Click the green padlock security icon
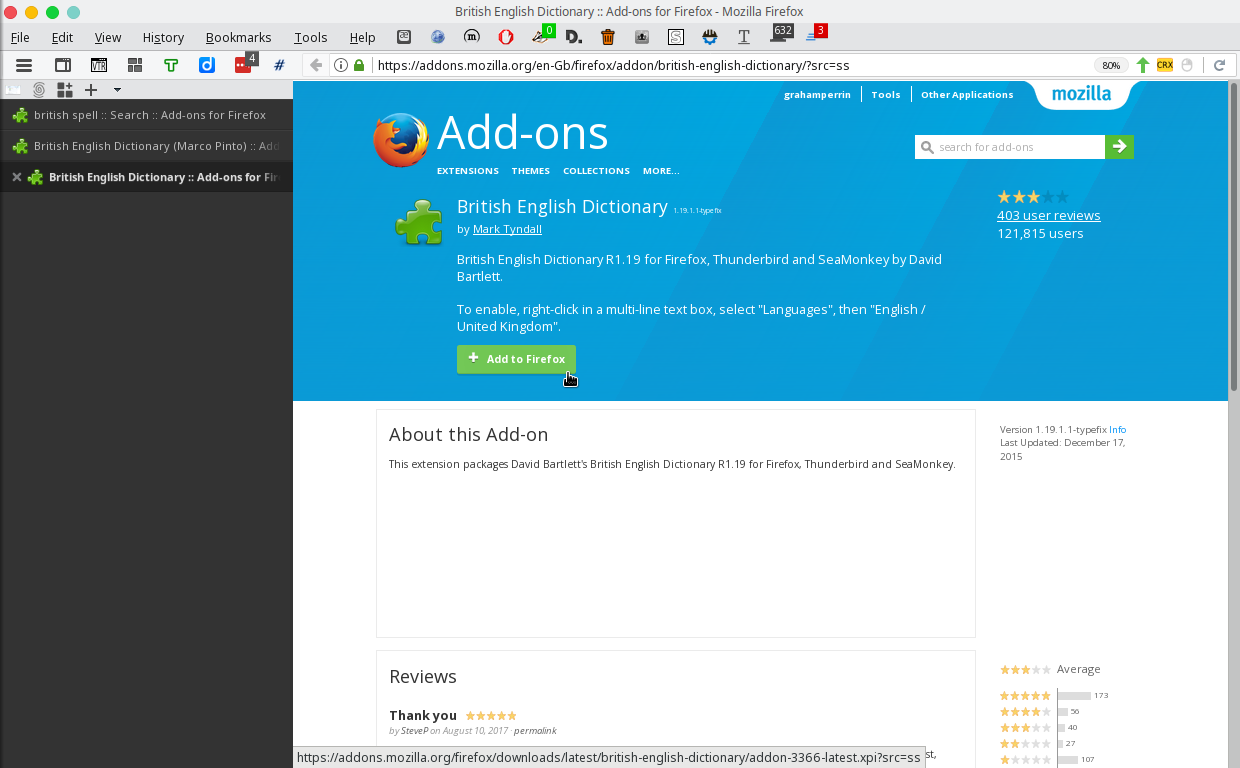This screenshot has width=1240, height=768. tap(359, 65)
